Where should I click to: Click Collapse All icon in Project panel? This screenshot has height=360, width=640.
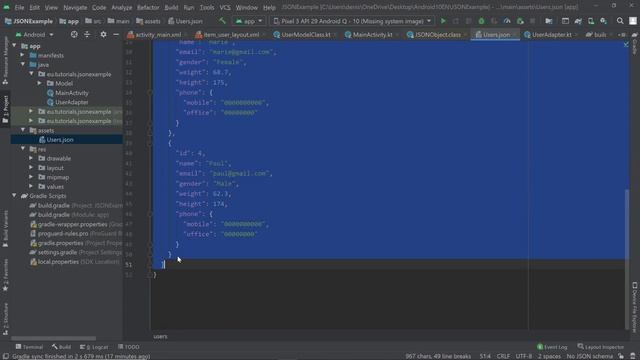pyautogui.click(x=87, y=35)
